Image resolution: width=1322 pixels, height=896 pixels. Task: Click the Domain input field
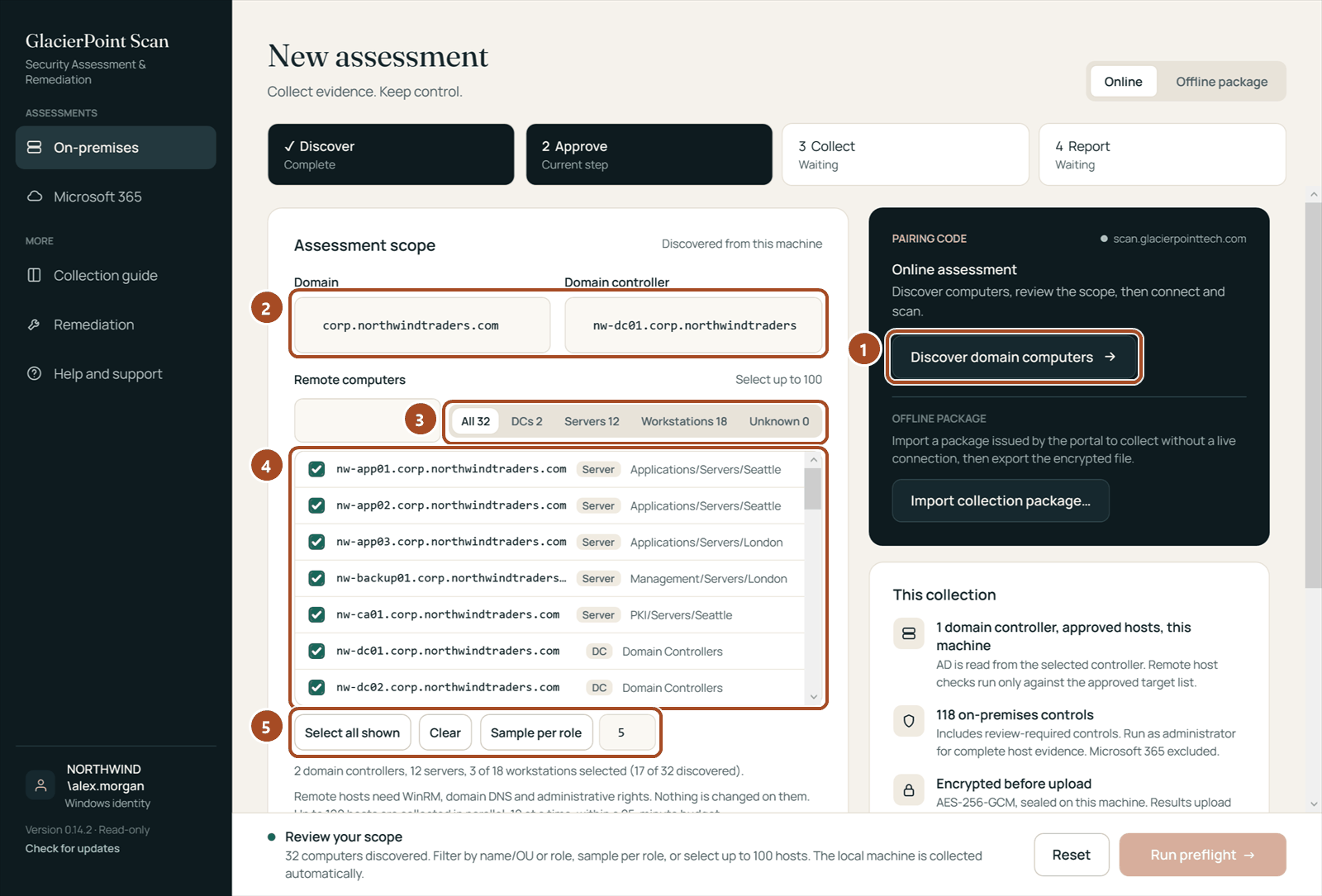point(422,325)
